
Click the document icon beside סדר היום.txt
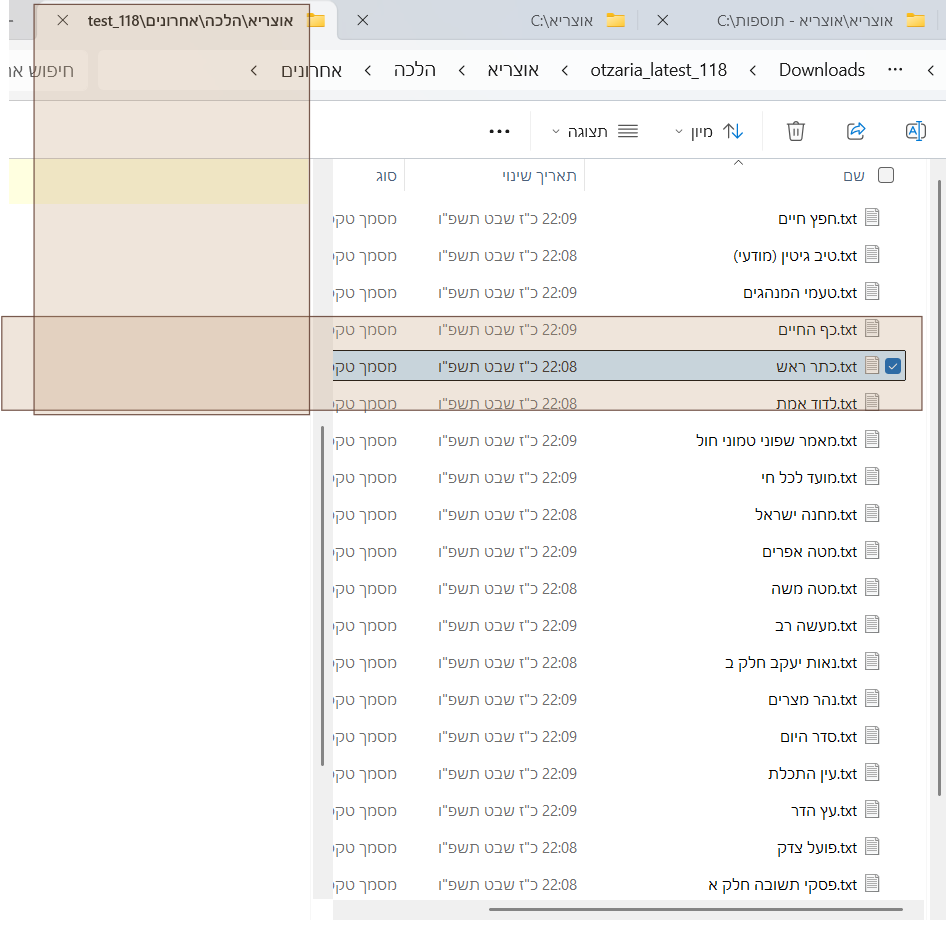tap(872, 736)
